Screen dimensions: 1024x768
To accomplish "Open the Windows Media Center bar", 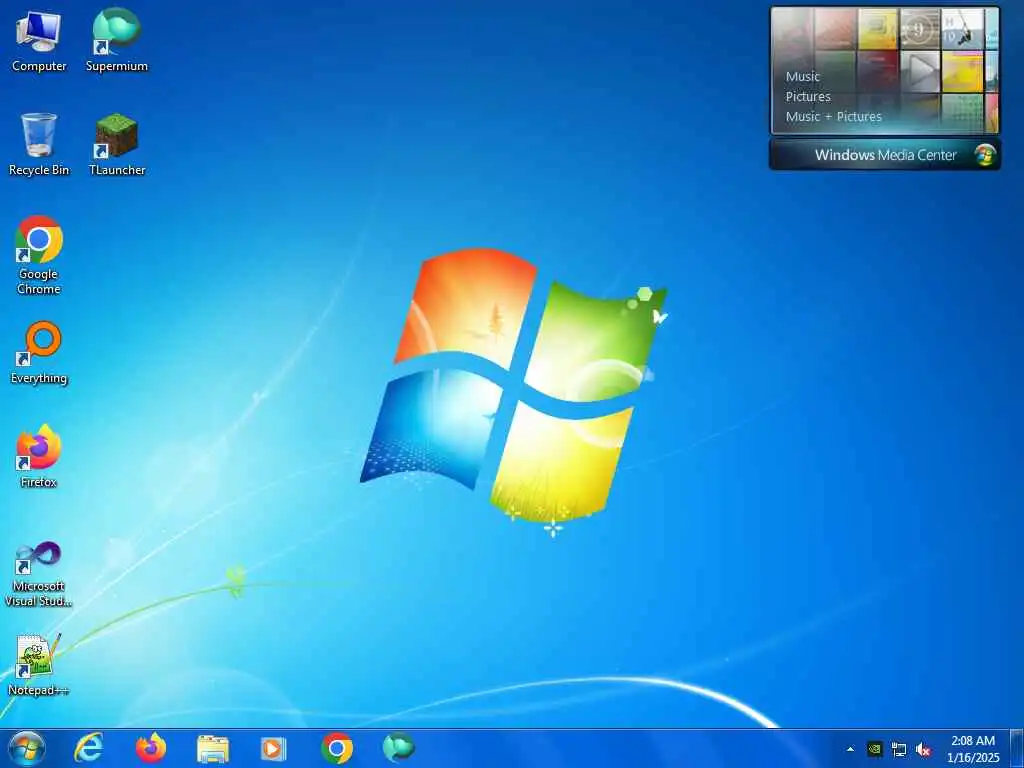I will [x=885, y=155].
